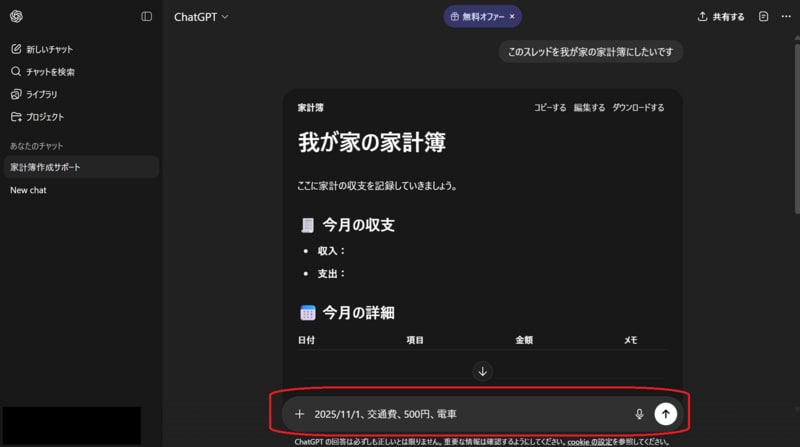Click the ChatGPT logo icon
The image size is (800, 447).
click(x=16, y=16)
